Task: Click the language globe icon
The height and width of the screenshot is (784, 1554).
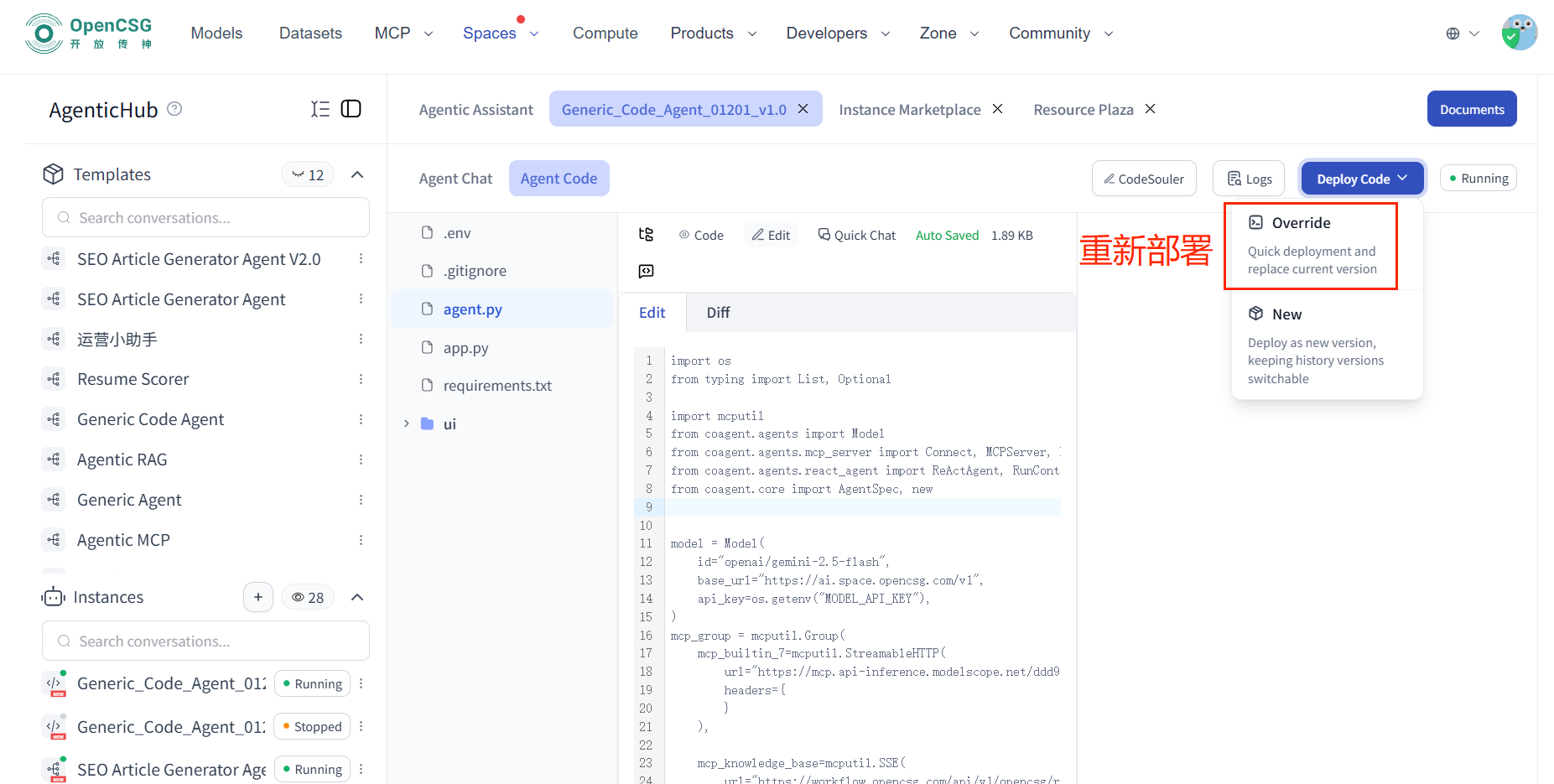Action: coord(1453,34)
